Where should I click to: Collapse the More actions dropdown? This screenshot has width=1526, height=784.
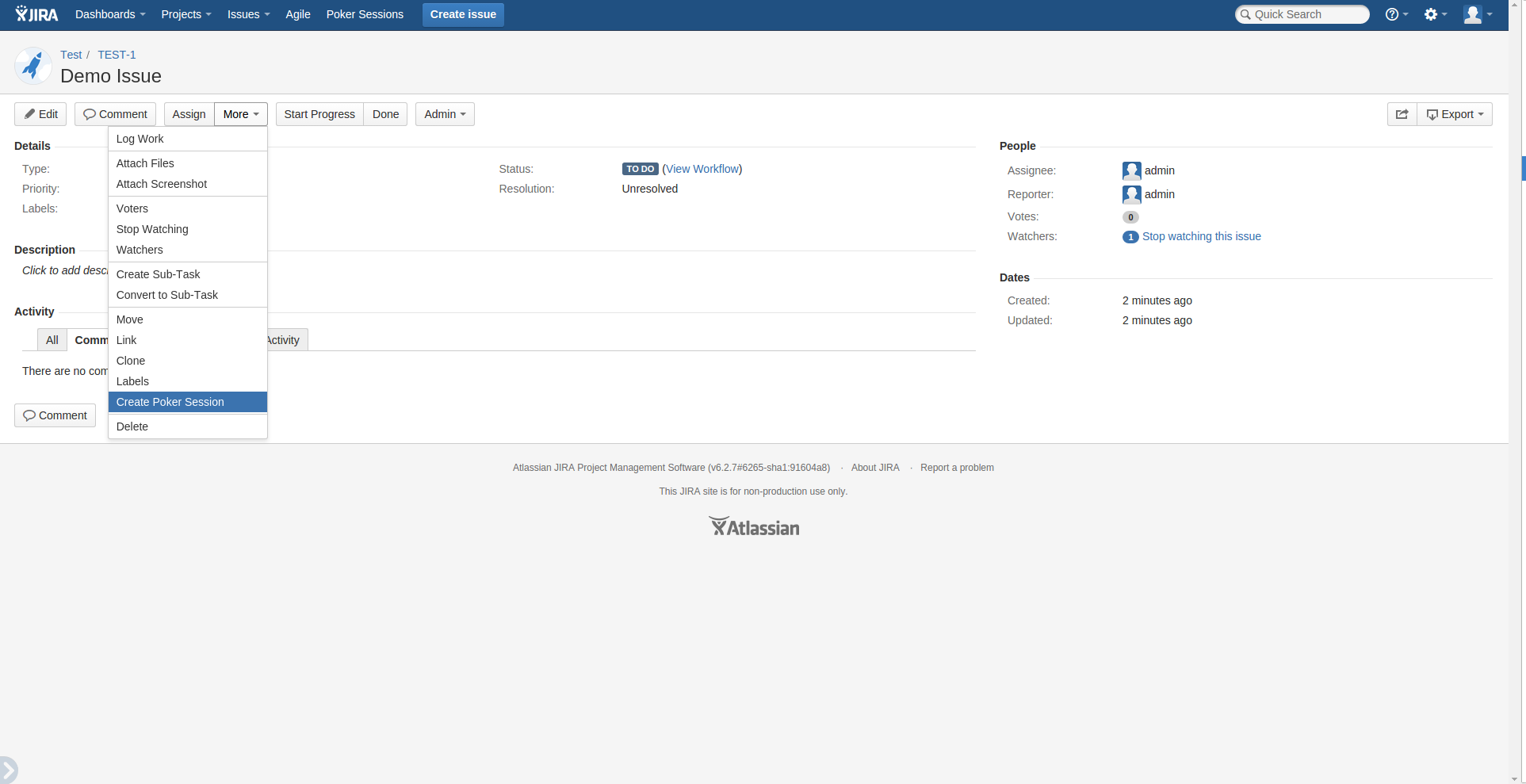point(241,114)
